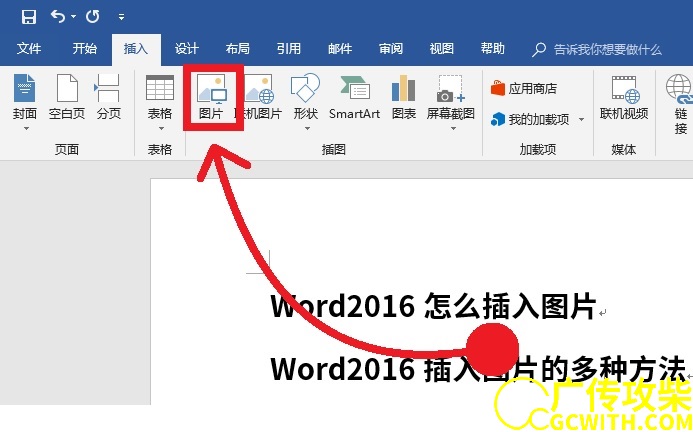This screenshot has height=432, width=693.
Task: Open Customize Quick Access Toolbar dropdown
Action: click(121, 17)
